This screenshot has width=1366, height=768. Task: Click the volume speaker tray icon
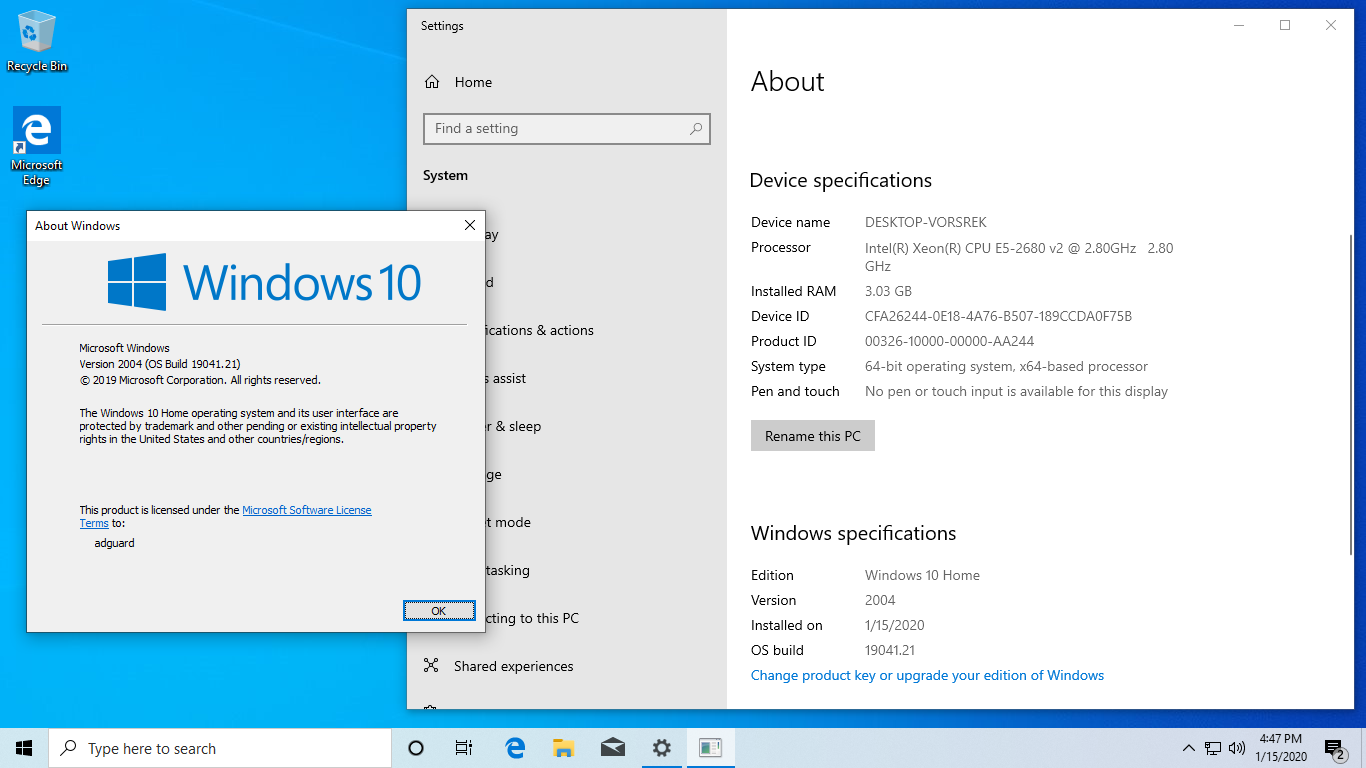1237,748
